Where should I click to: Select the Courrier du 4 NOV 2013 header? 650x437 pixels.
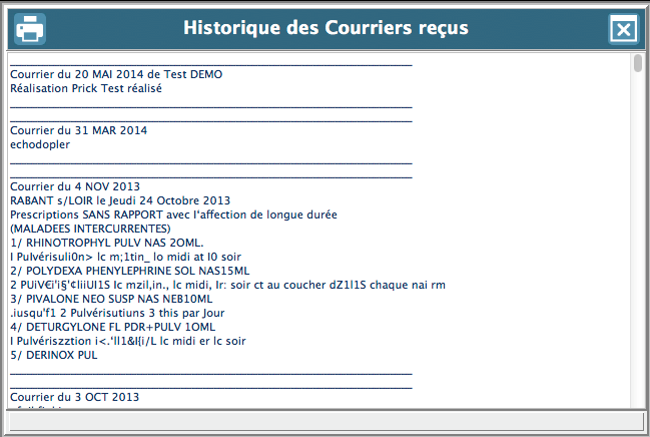[75, 186]
